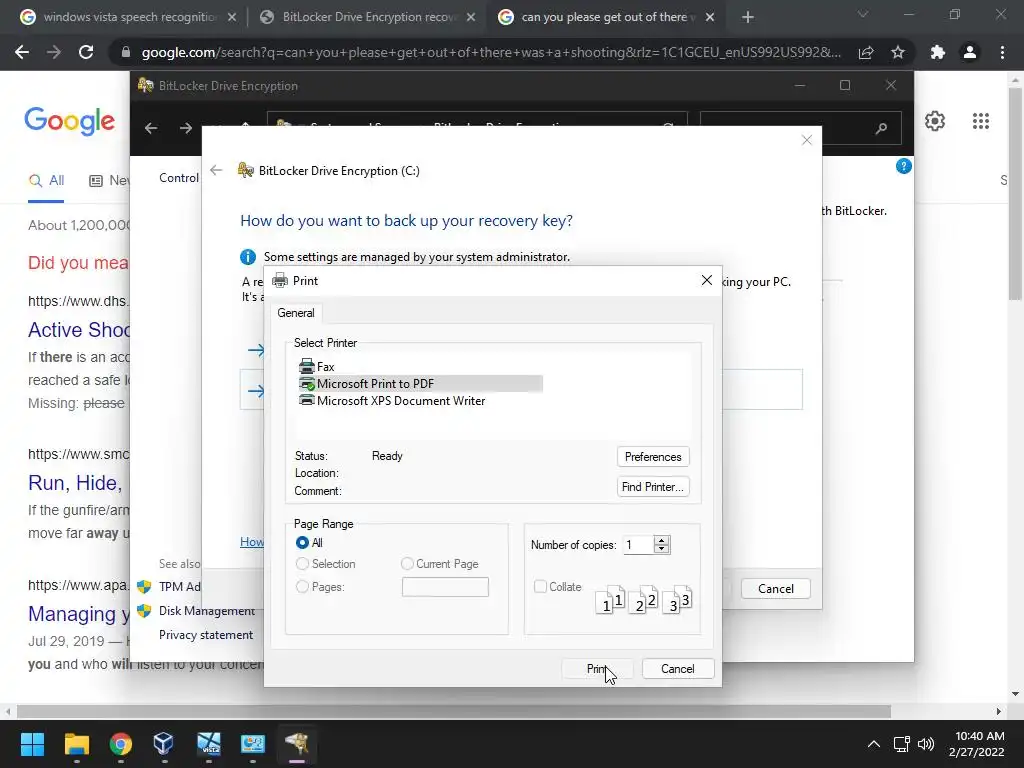Toggle the Collate checkbox
The height and width of the screenshot is (768, 1024).
540,586
